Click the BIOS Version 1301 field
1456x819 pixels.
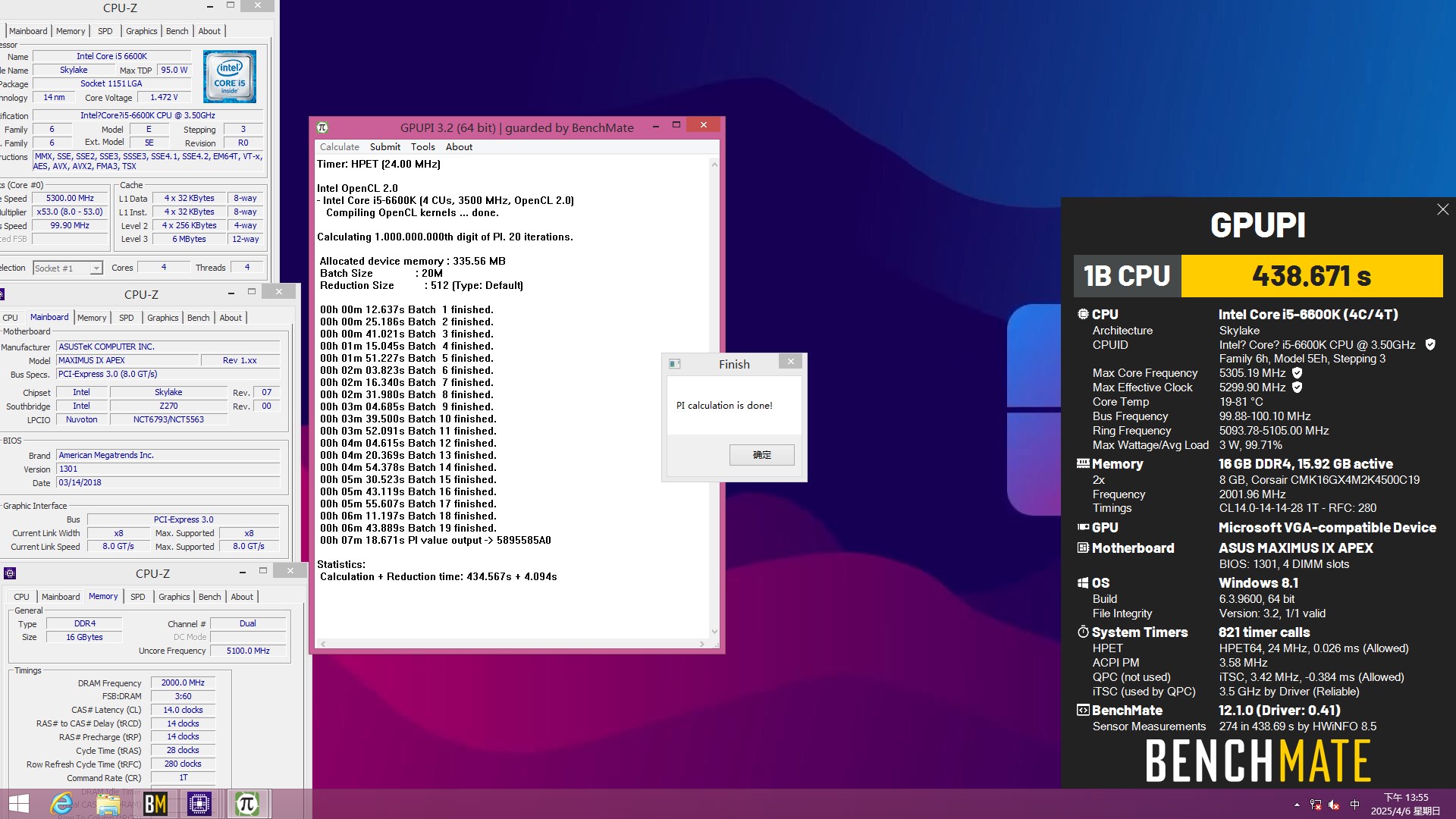click(x=168, y=469)
